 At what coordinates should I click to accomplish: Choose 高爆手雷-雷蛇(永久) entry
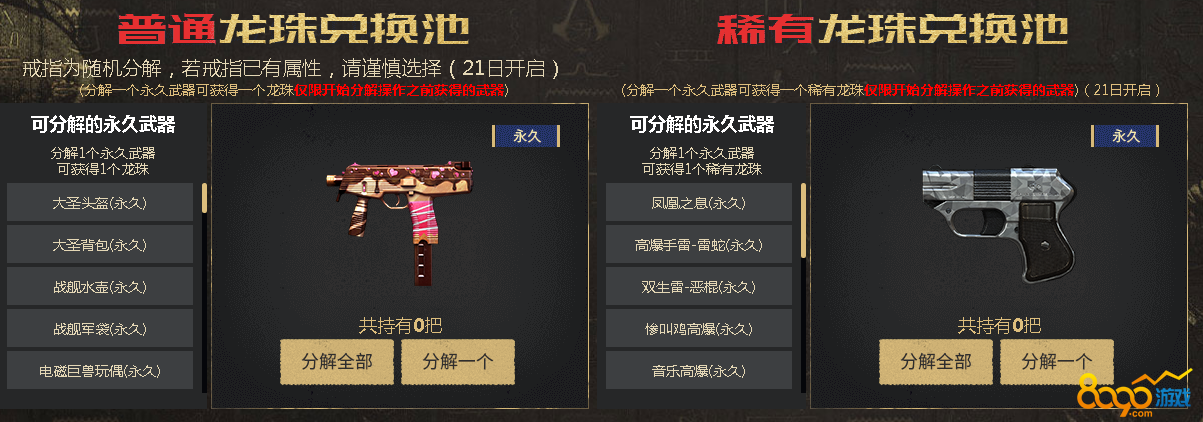pos(699,244)
